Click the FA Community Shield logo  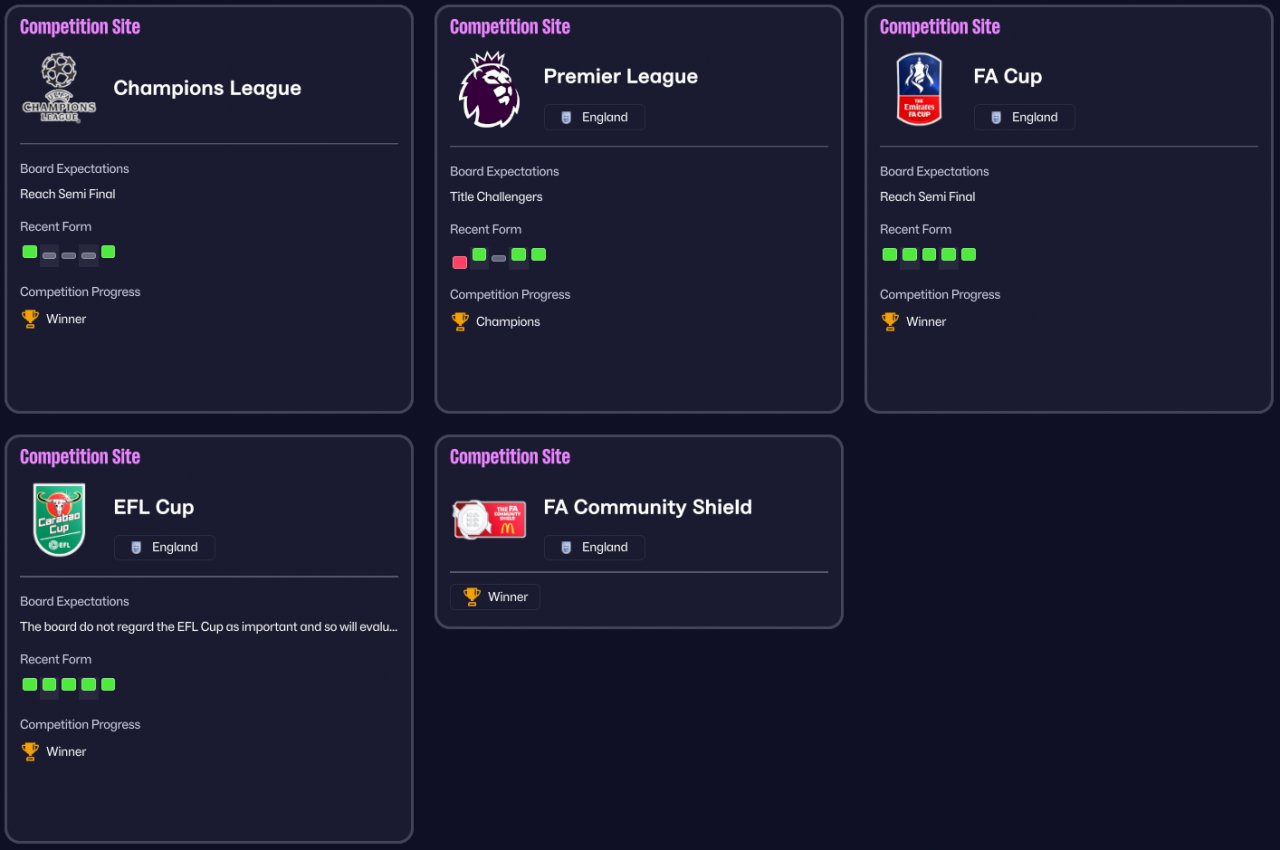tap(489, 519)
